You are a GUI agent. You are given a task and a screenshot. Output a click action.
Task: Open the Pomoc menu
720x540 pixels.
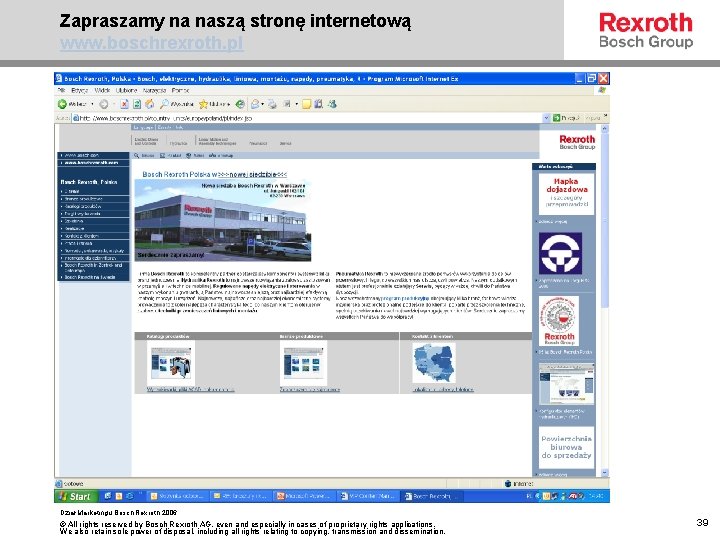point(180,90)
